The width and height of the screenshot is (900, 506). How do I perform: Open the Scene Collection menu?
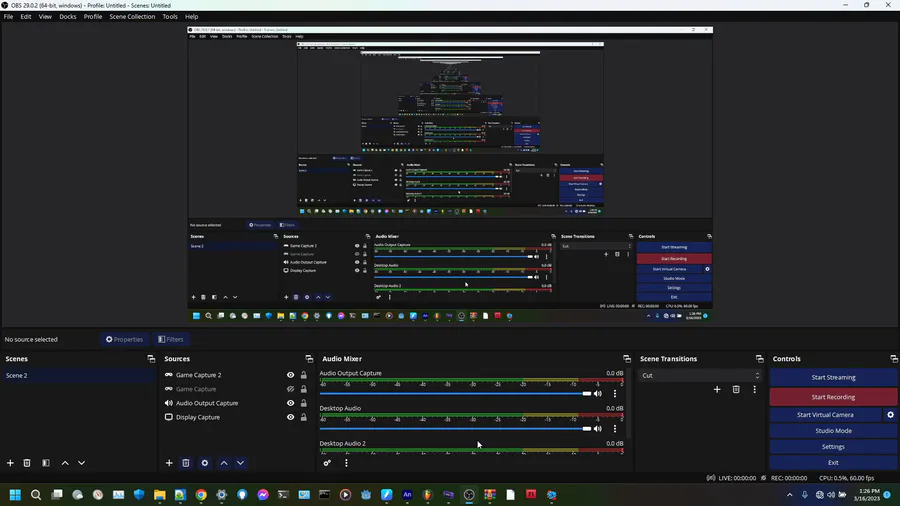(132, 17)
